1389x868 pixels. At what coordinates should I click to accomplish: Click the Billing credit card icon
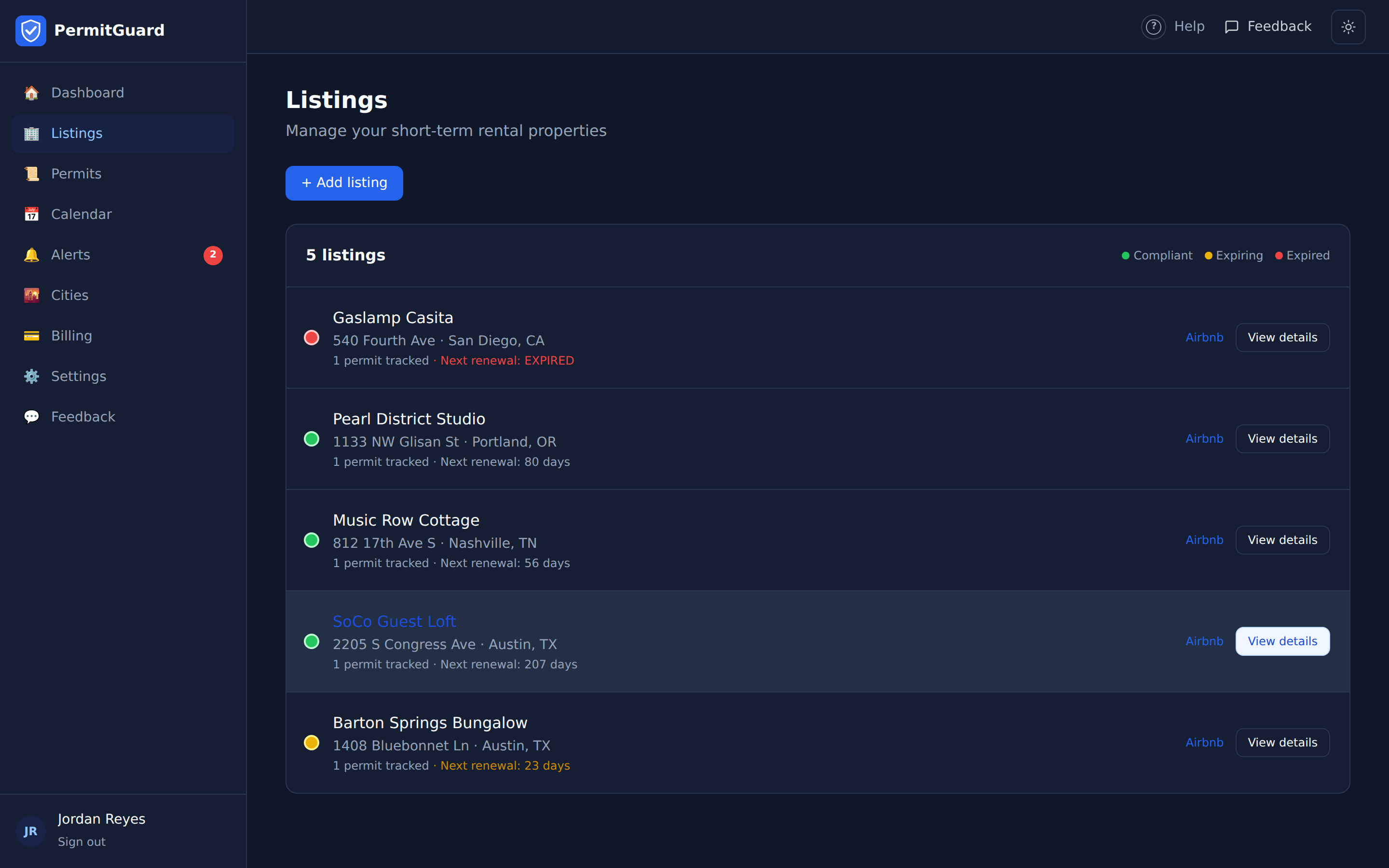coord(31,336)
